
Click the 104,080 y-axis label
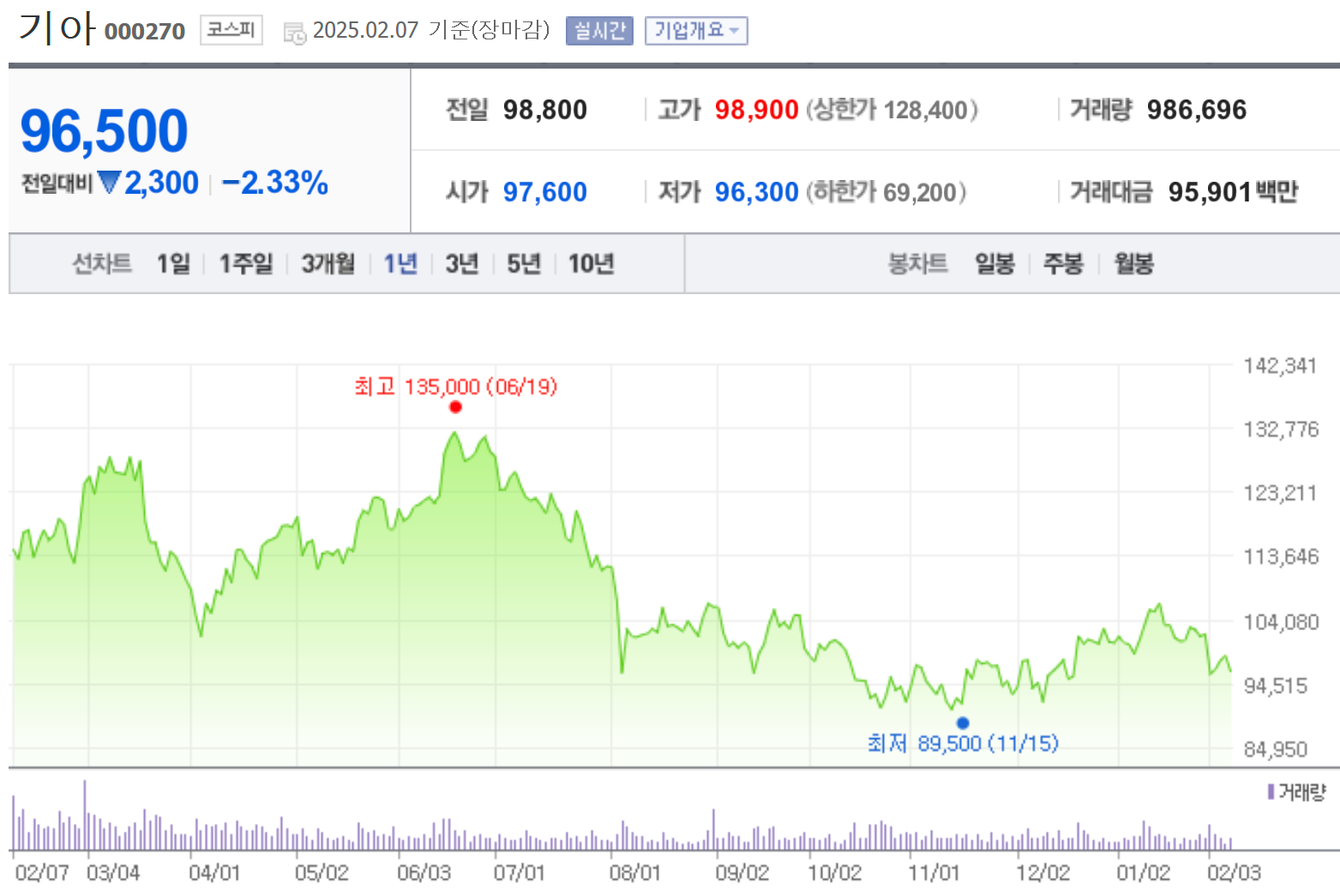click(1281, 622)
